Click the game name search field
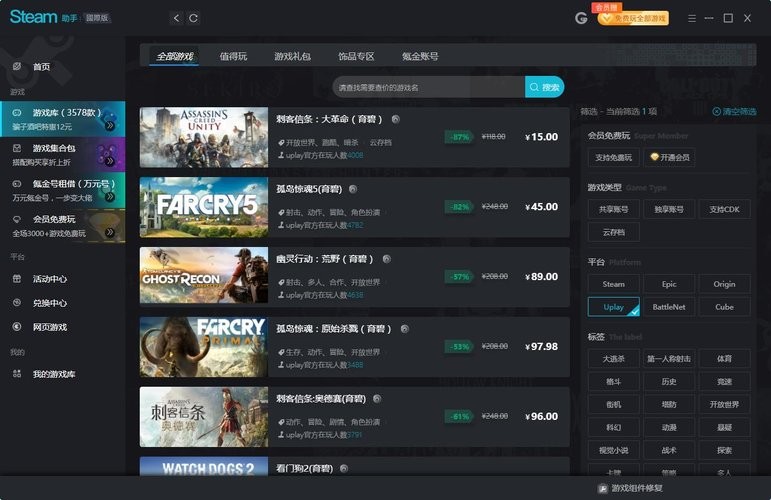This screenshot has width=771, height=500. click(428, 87)
